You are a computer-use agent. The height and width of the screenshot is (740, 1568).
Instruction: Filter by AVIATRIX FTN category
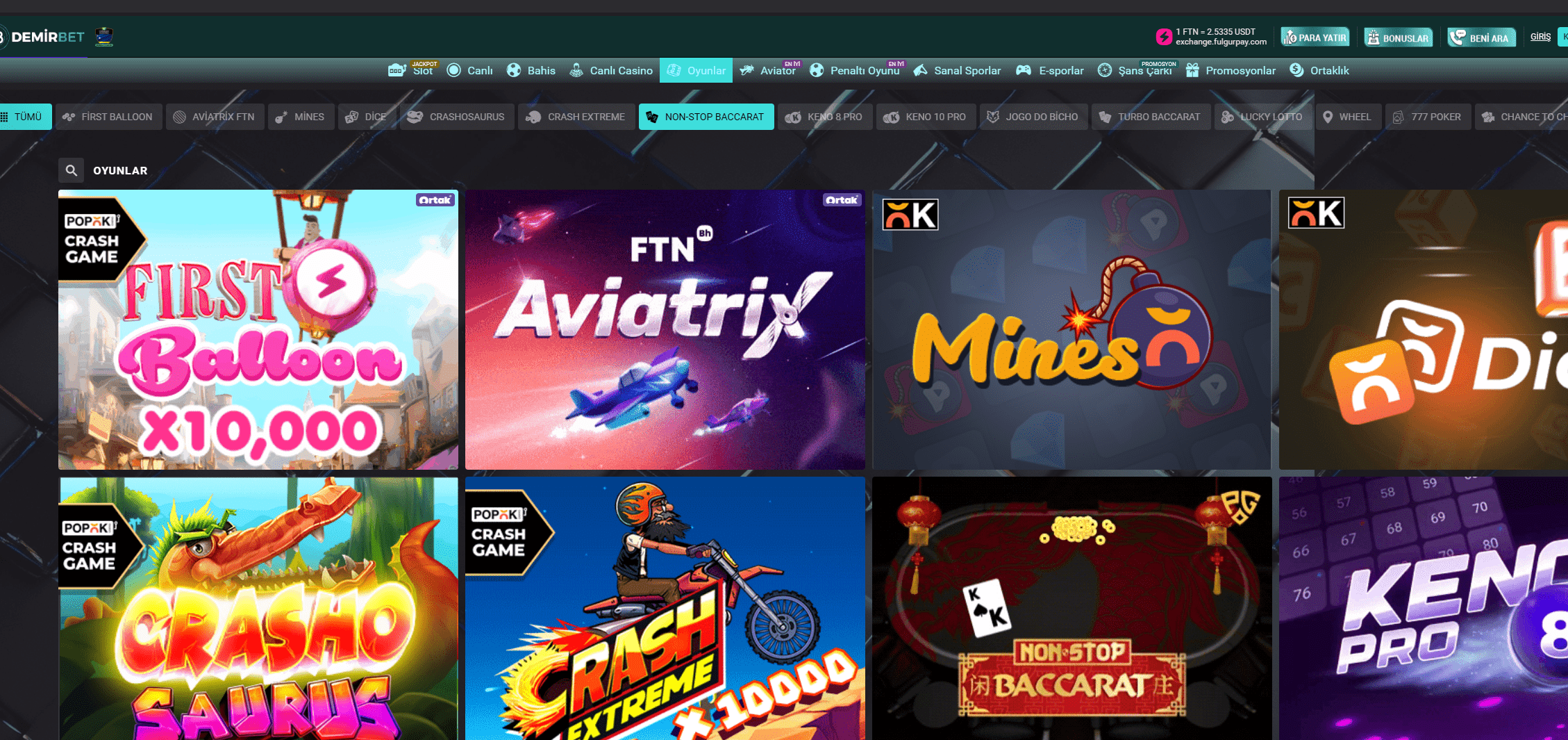point(215,117)
